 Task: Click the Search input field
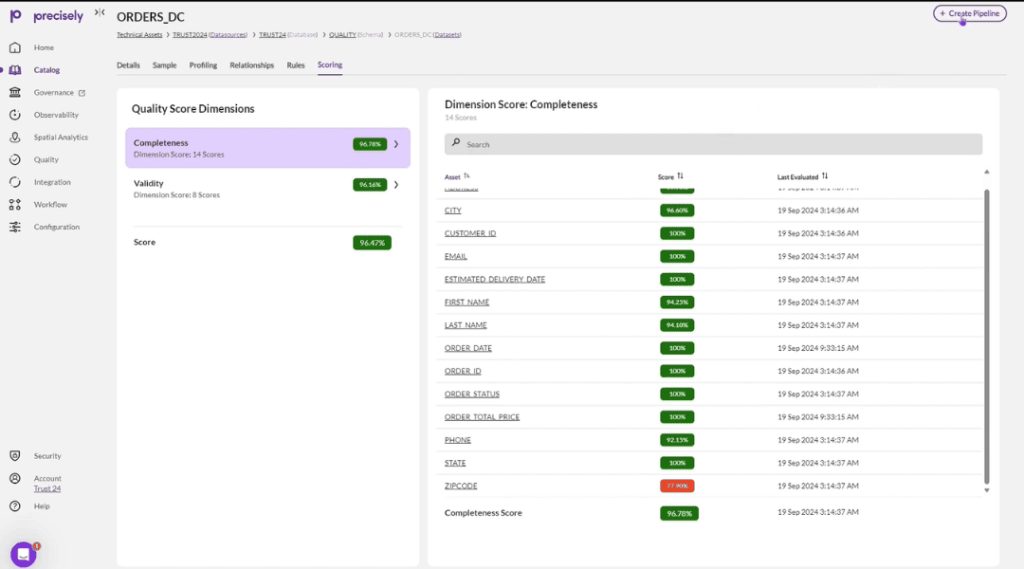click(713, 145)
